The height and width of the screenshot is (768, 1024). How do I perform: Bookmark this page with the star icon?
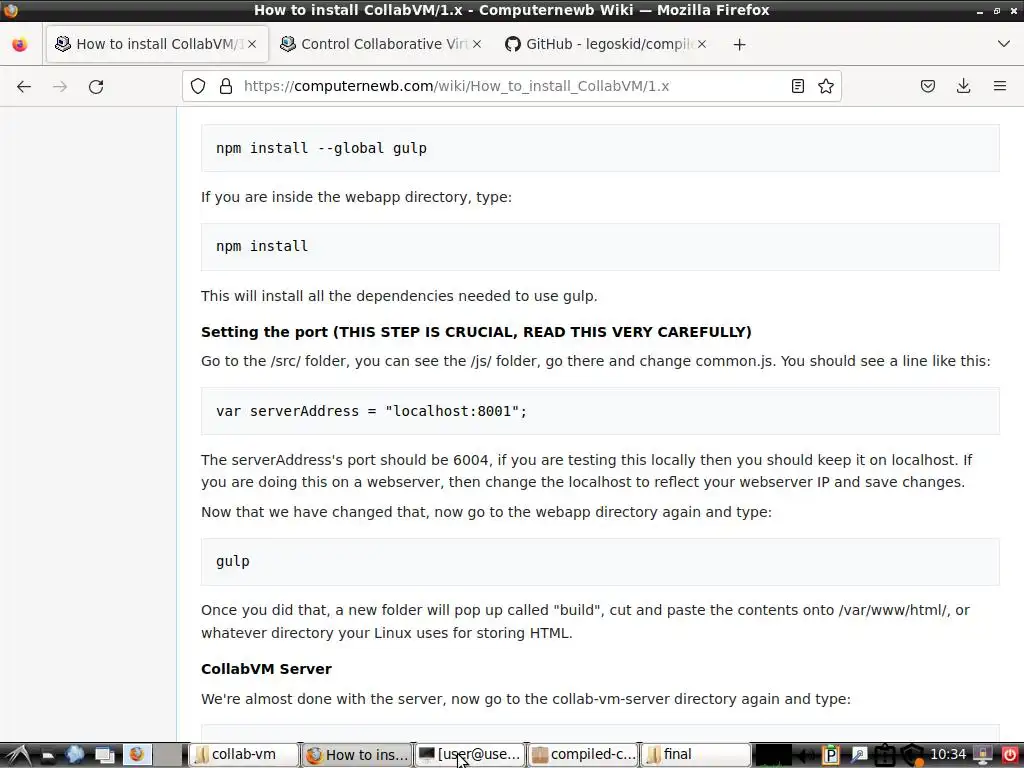pyautogui.click(x=825, y=86)
